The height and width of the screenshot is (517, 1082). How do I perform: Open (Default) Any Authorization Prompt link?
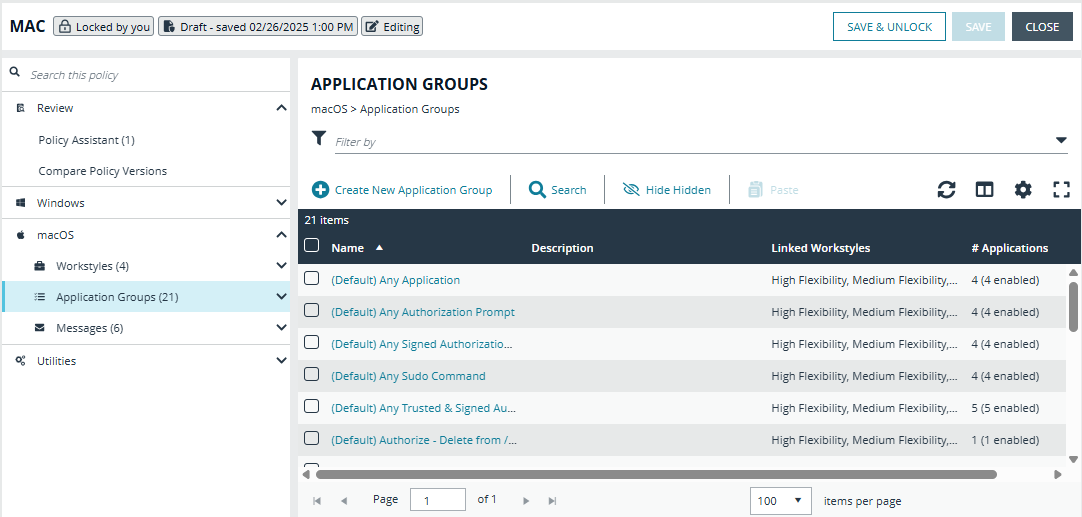(423, 312)
